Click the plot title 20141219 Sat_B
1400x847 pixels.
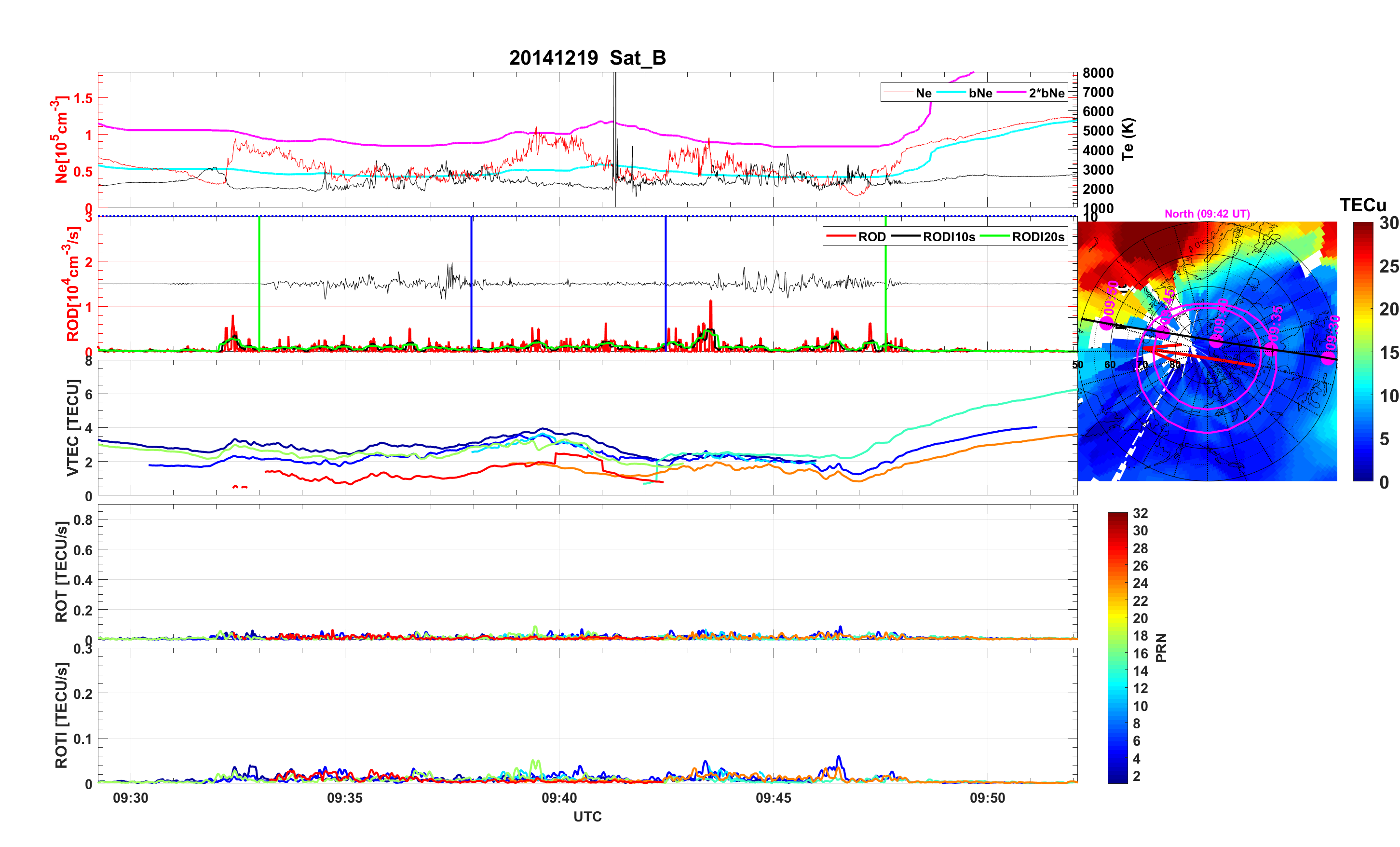[x=587, y=58]
